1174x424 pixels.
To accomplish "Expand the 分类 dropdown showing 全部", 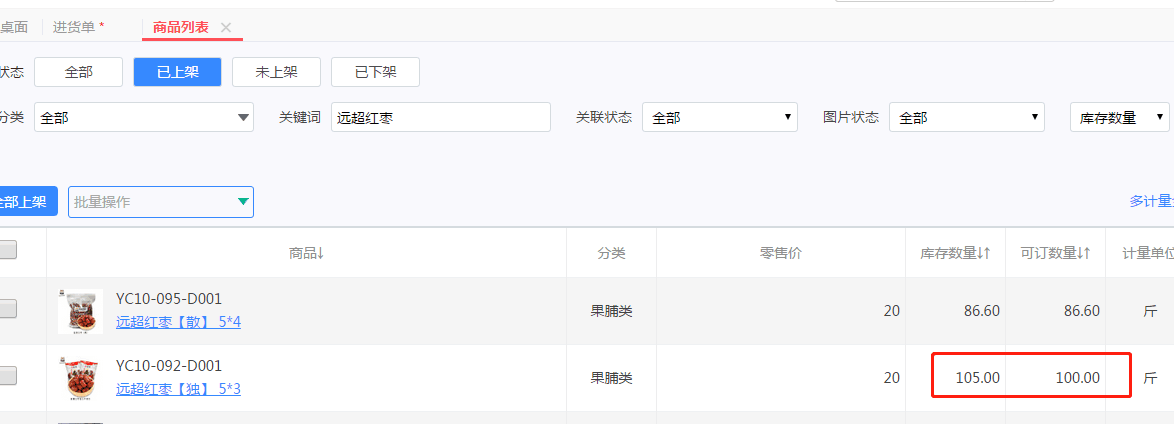I will pos(144,118).
